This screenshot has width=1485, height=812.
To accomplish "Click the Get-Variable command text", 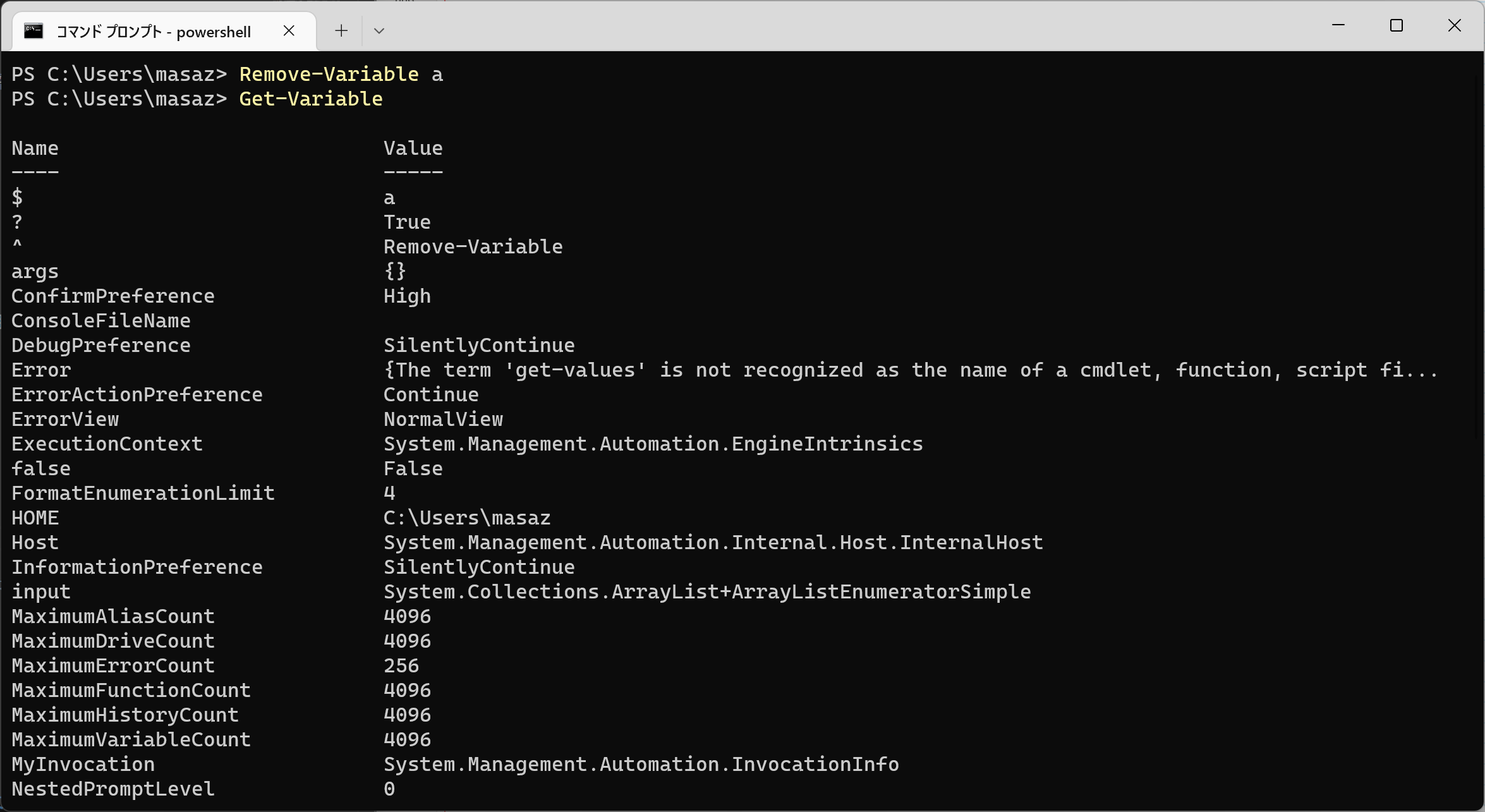I will click(310, 99).
